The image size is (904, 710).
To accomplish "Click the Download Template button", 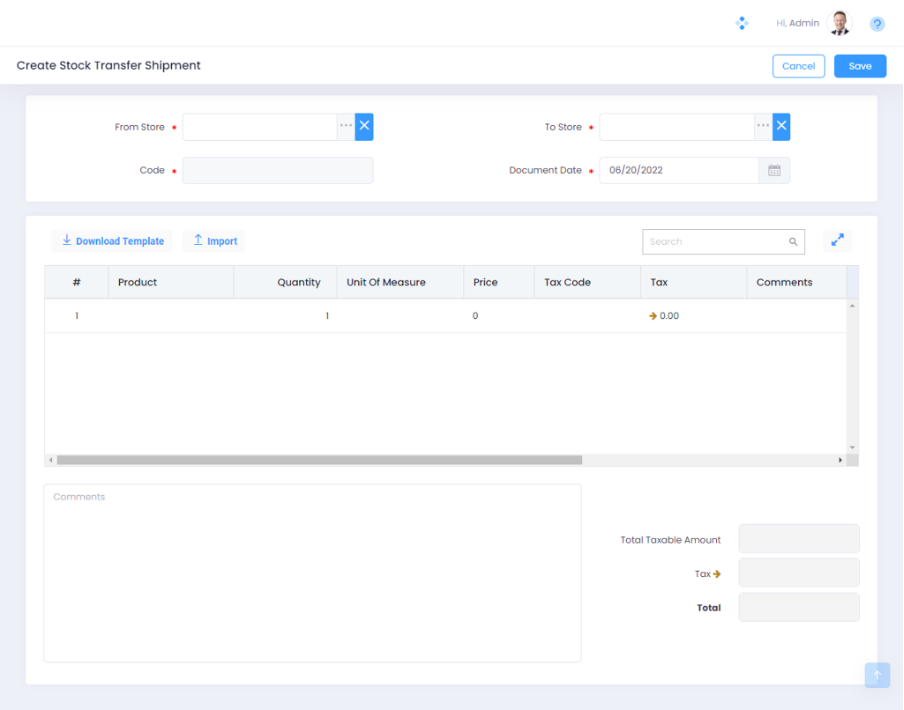I will pos(112,241).
